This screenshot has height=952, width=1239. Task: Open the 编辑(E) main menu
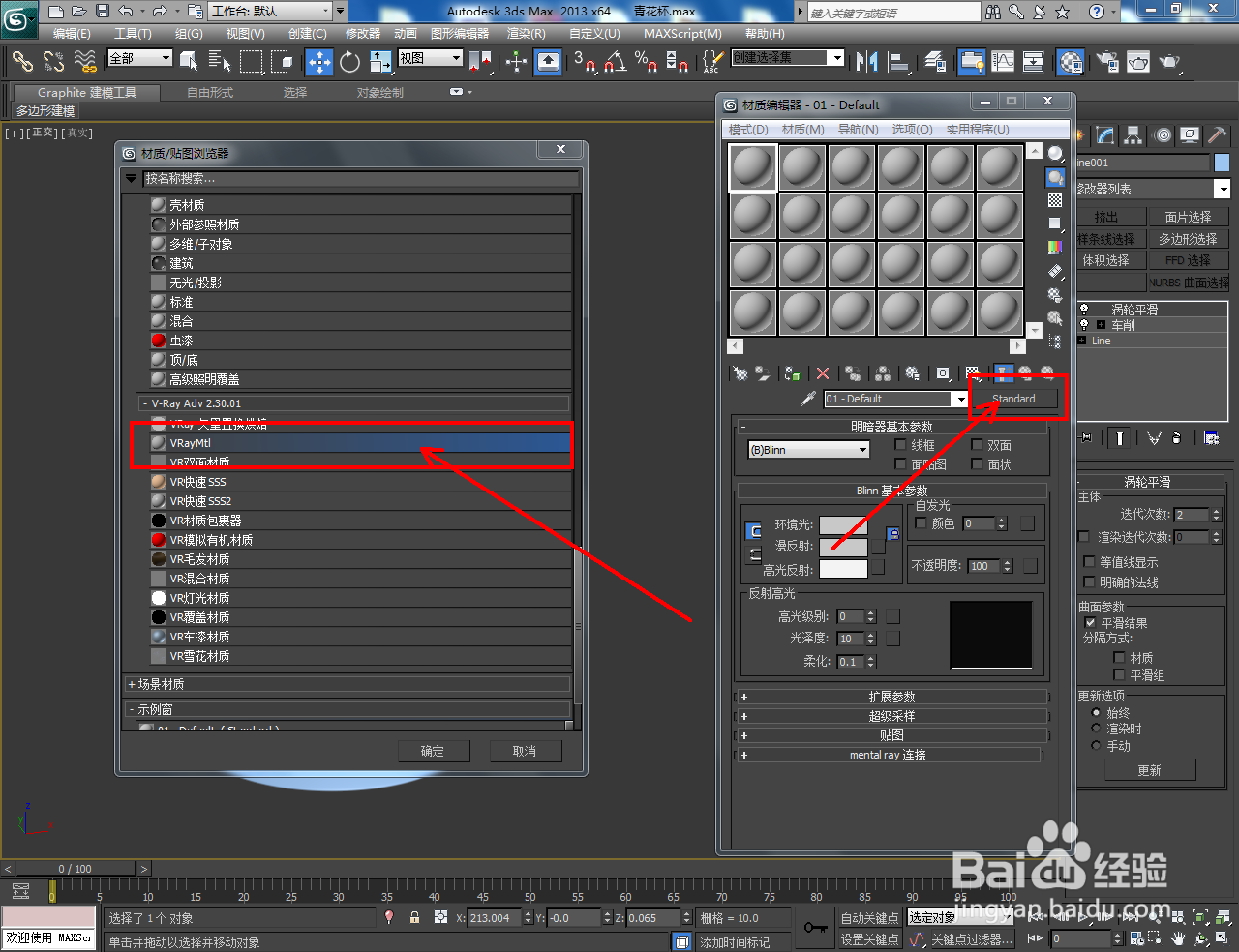coord(72,34)
